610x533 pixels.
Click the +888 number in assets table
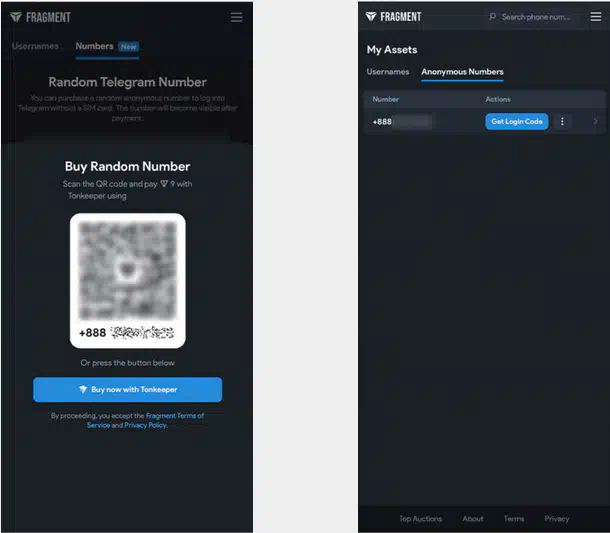point(402,122)
